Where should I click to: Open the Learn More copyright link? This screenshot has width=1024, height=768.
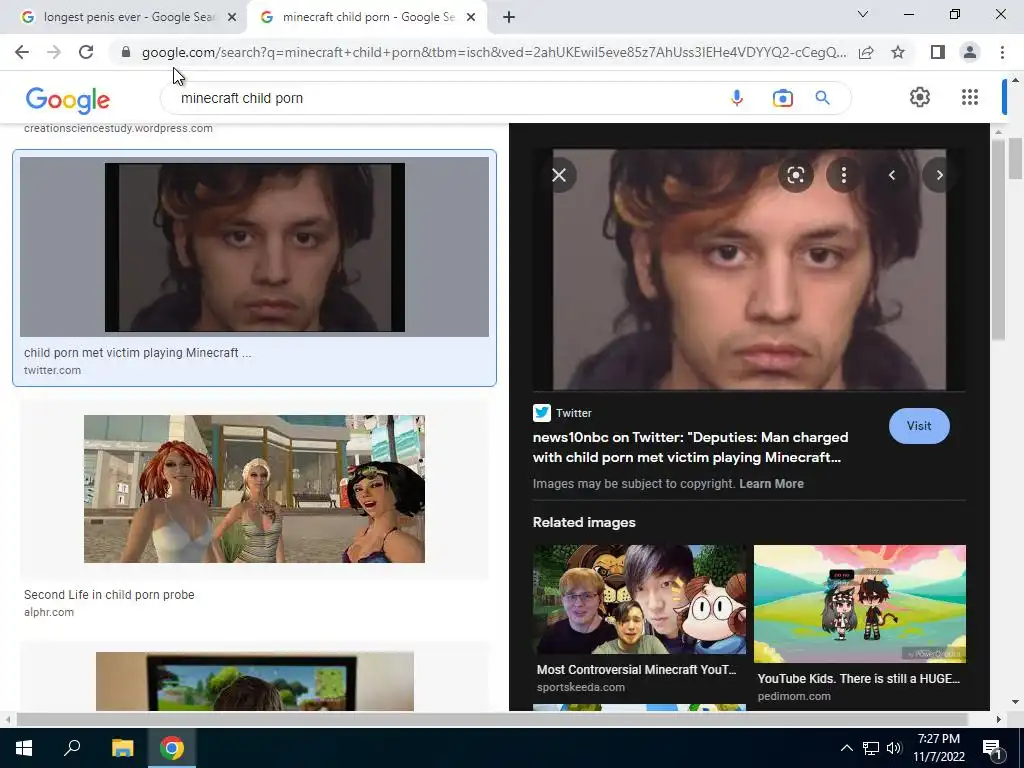coord(771,484)
